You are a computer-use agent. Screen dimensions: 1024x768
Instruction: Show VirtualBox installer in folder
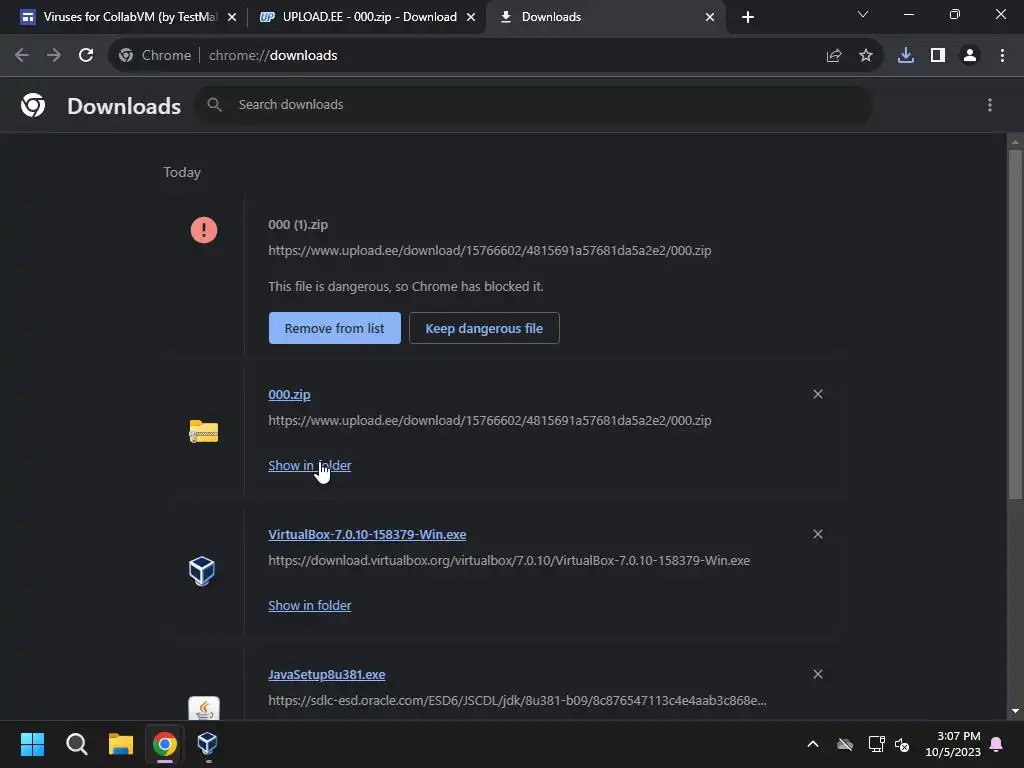point(310,605)
